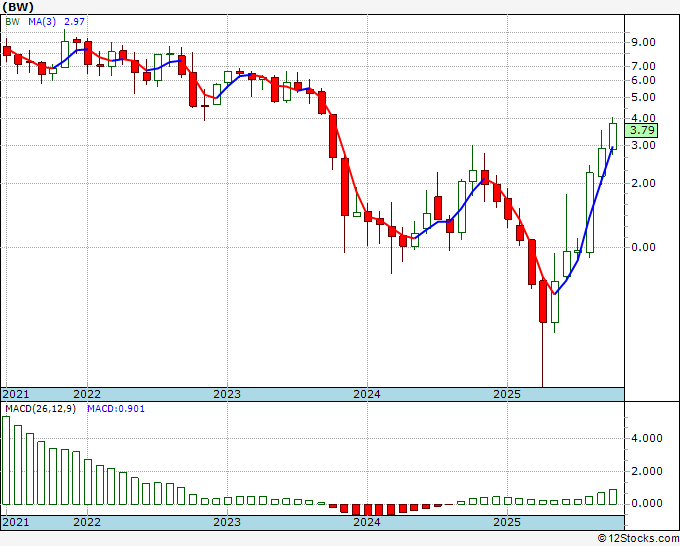Click the 9.00 price axis label
This screenshot has width=680, height=546.
pos(643,43)
